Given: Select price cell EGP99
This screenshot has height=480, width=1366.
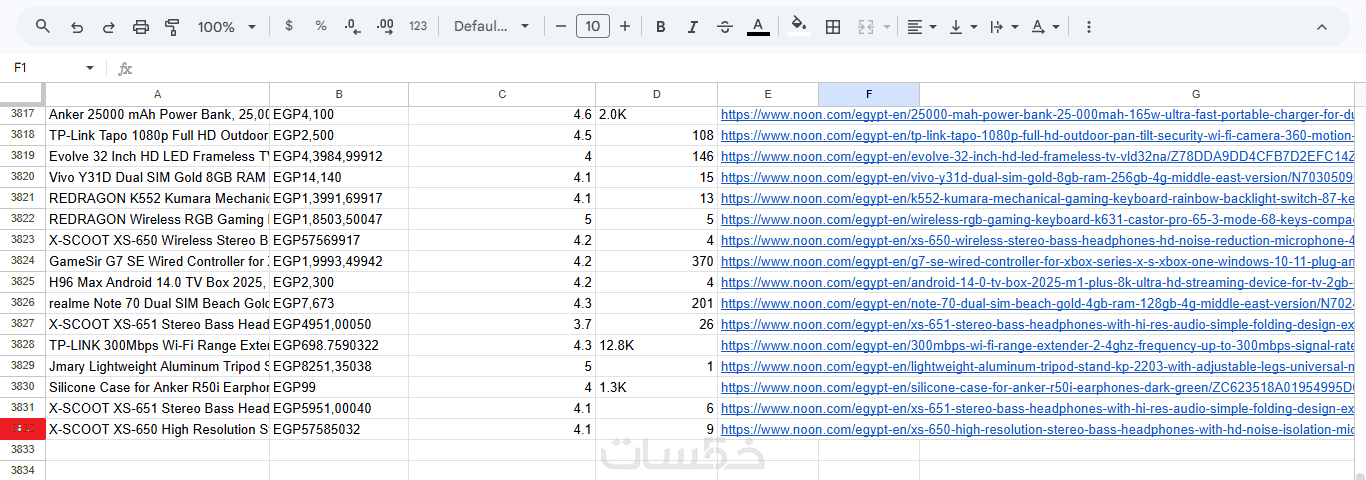Looking at the screenshot, I should 339,387.
